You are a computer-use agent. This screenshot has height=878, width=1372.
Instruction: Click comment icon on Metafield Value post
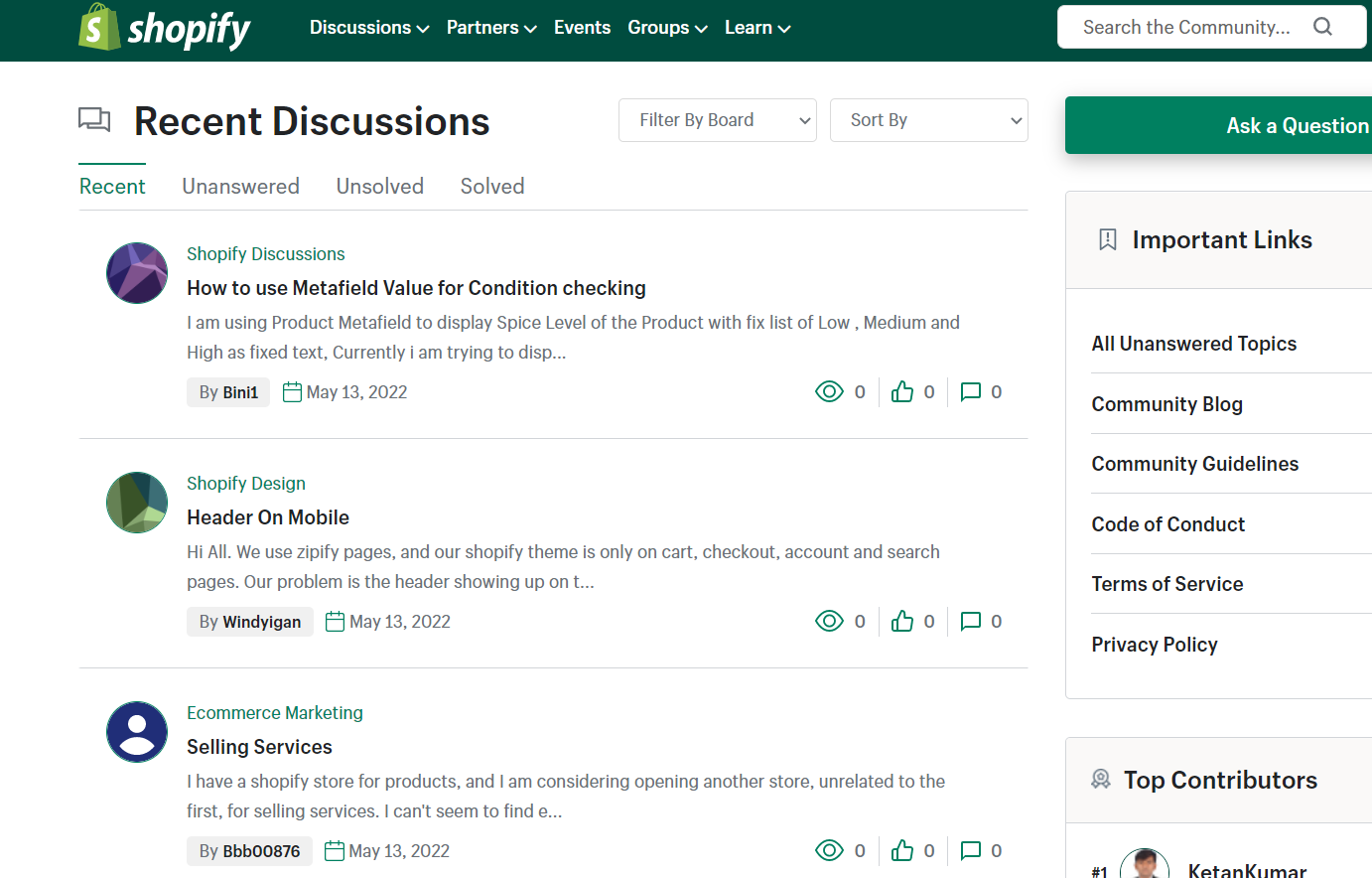point(971,391)
